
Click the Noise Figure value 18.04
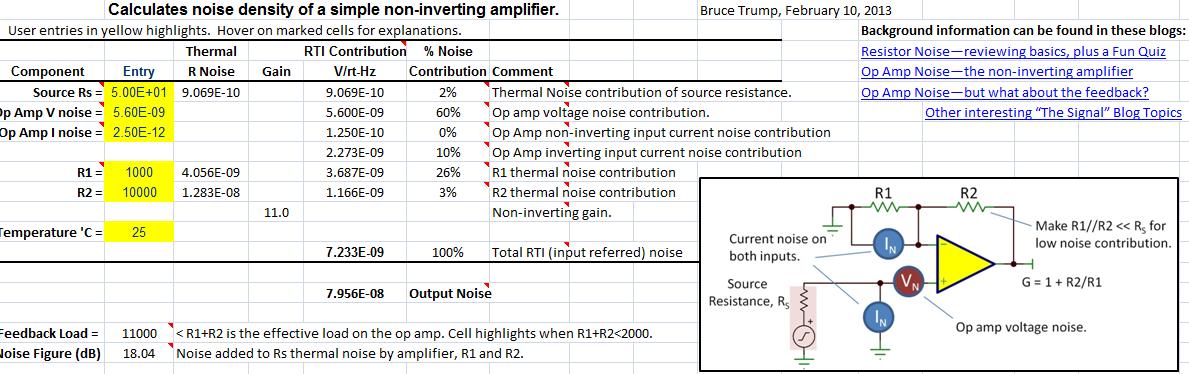pos(140,353)
